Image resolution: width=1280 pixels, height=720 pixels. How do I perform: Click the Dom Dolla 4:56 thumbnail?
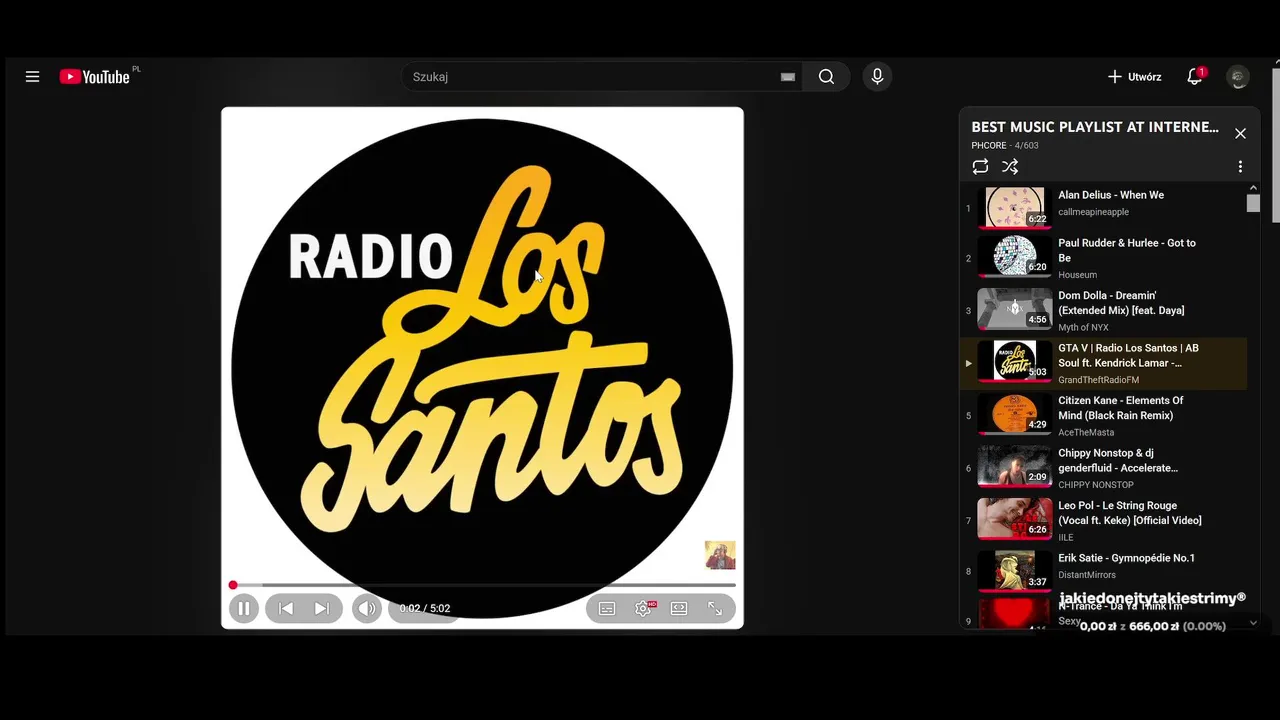pyautogui.click(x=1014, y=309)
